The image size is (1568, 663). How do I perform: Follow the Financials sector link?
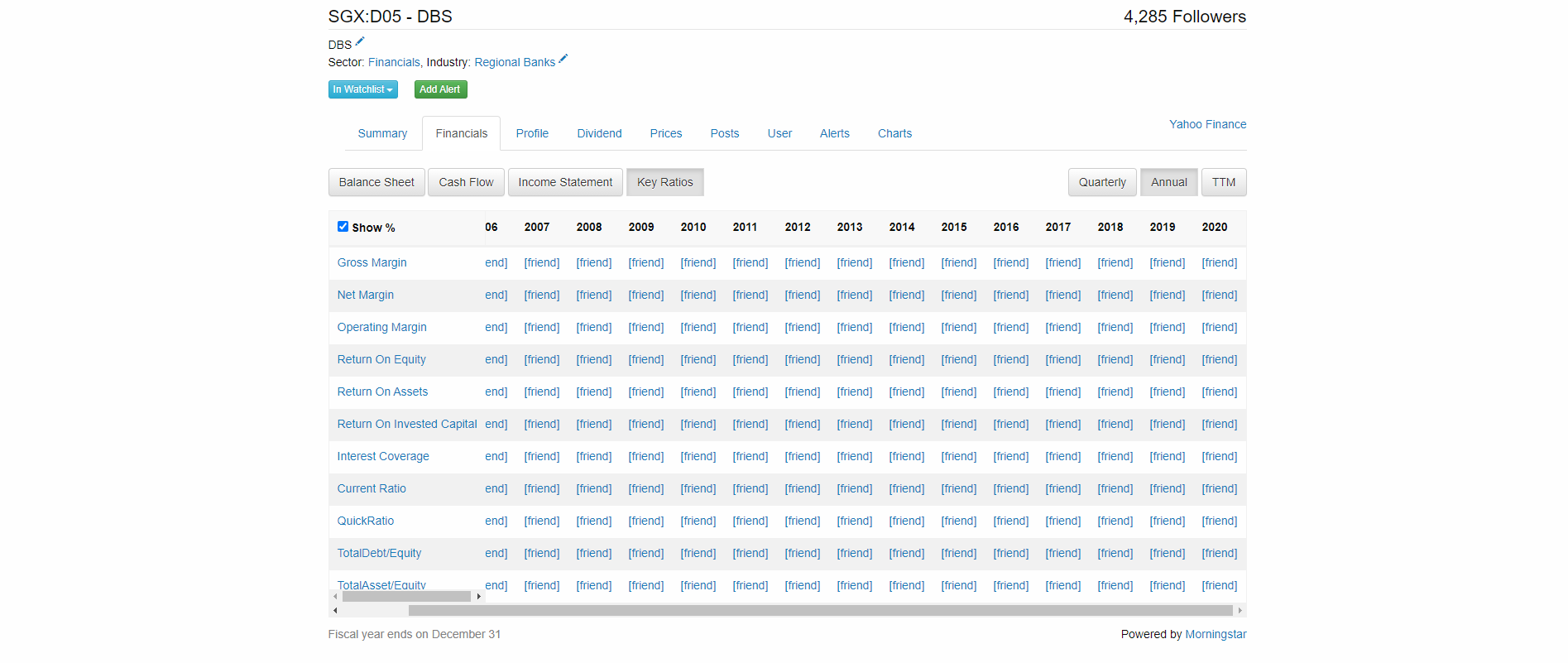pyautogui.click(x=394, y=62)
